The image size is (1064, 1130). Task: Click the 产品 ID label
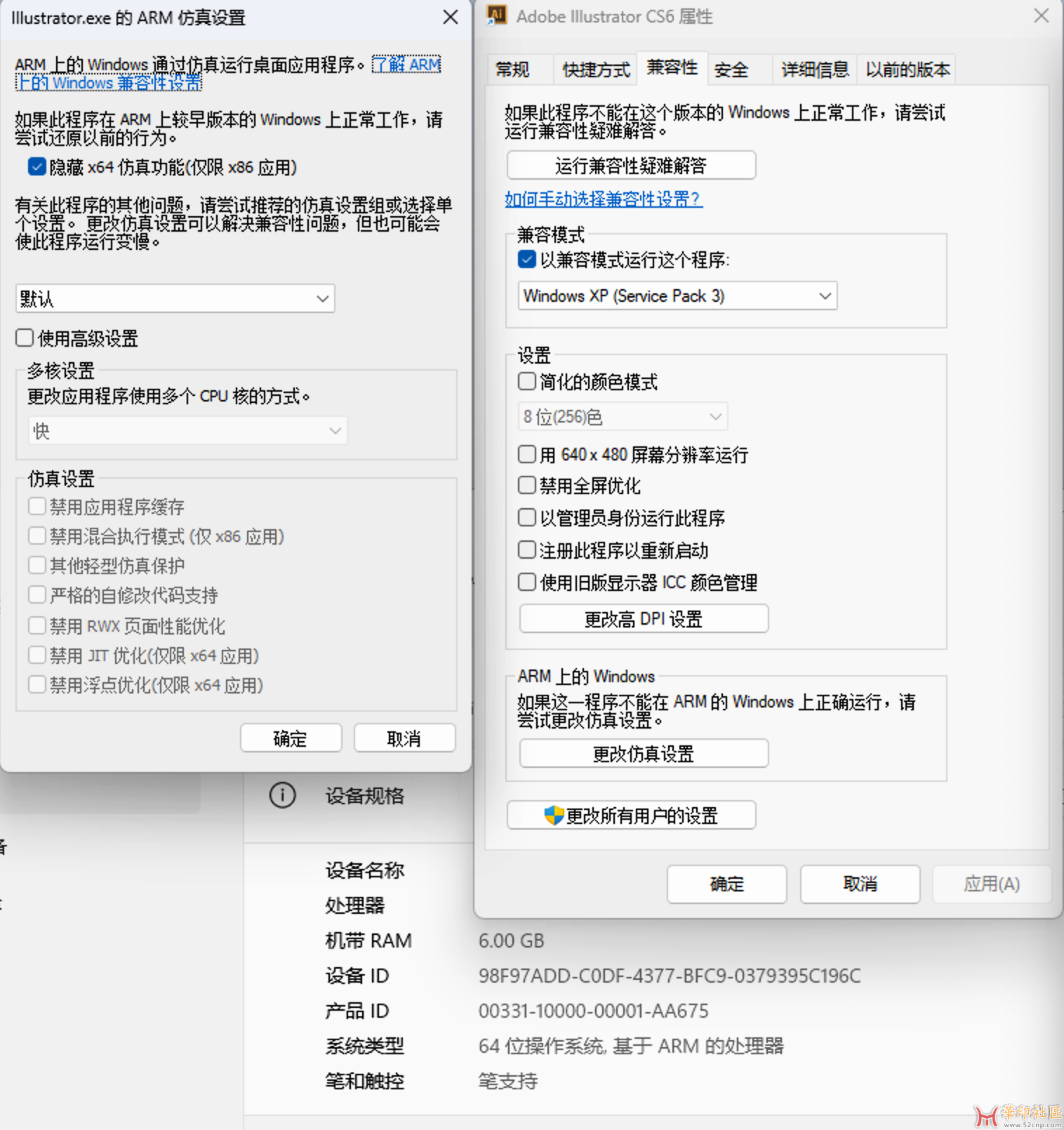point(357,1011)
